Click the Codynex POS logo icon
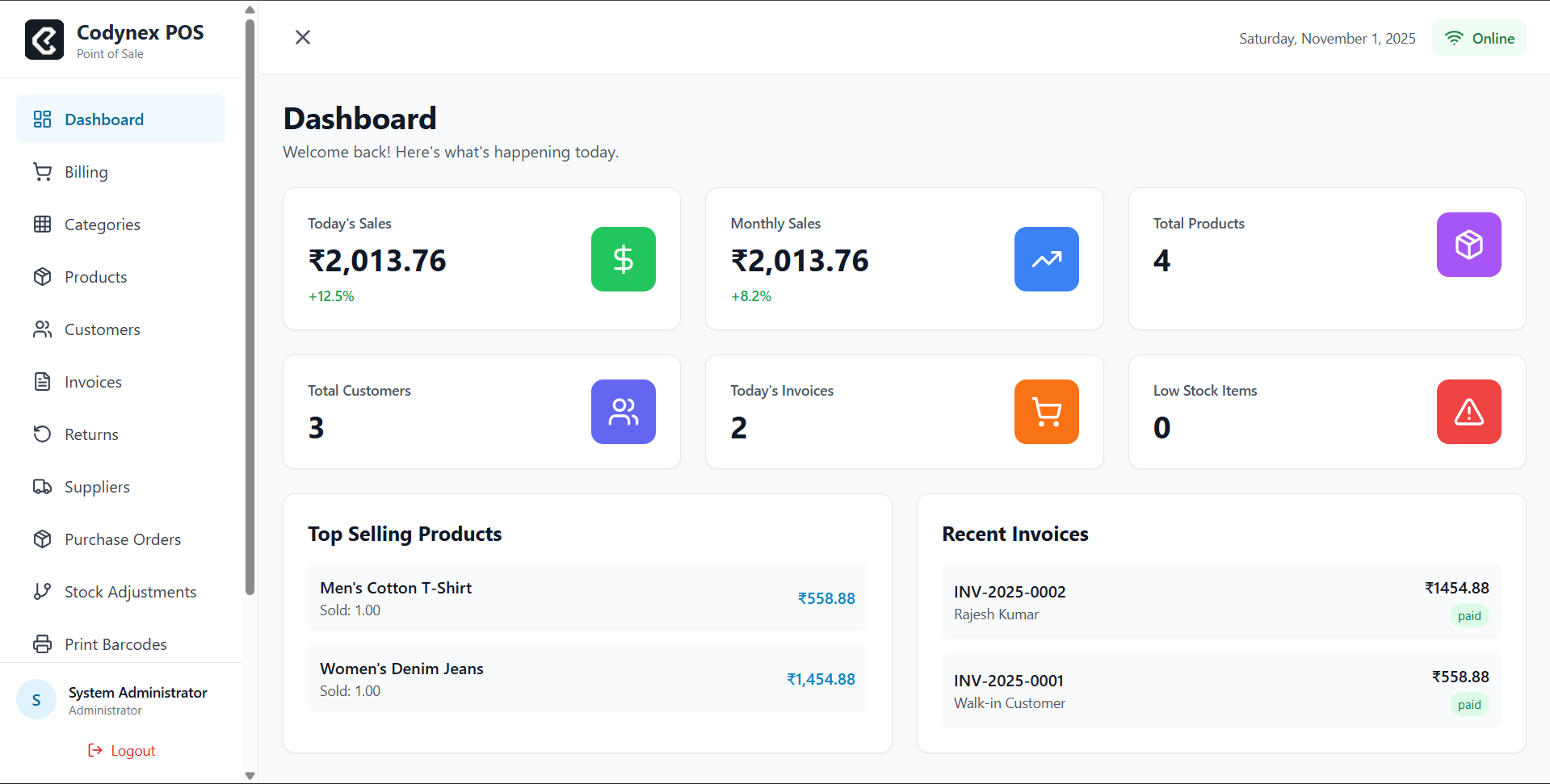The height and width of the screenshot is (784, 1550). (44, 39)
